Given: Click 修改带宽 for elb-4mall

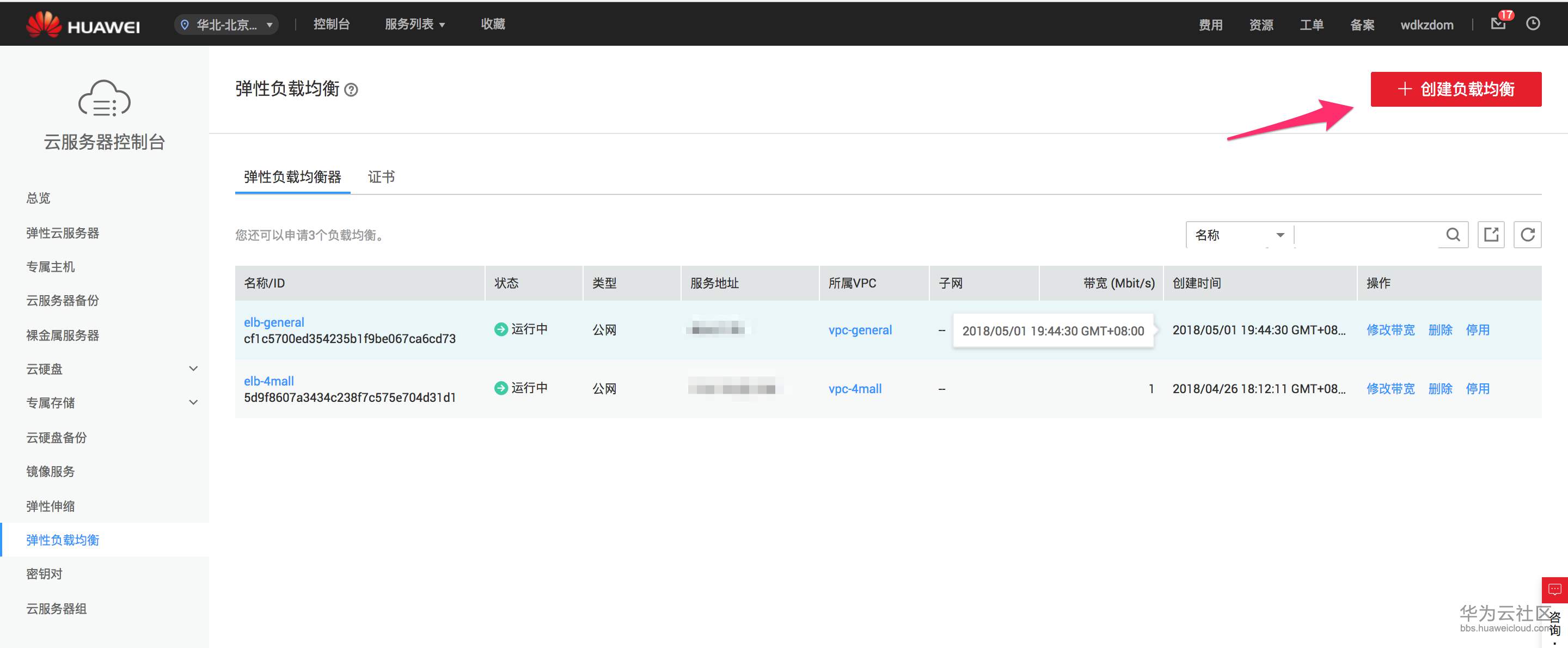Looking at the screenshot, I should [x=1391, y=389].
